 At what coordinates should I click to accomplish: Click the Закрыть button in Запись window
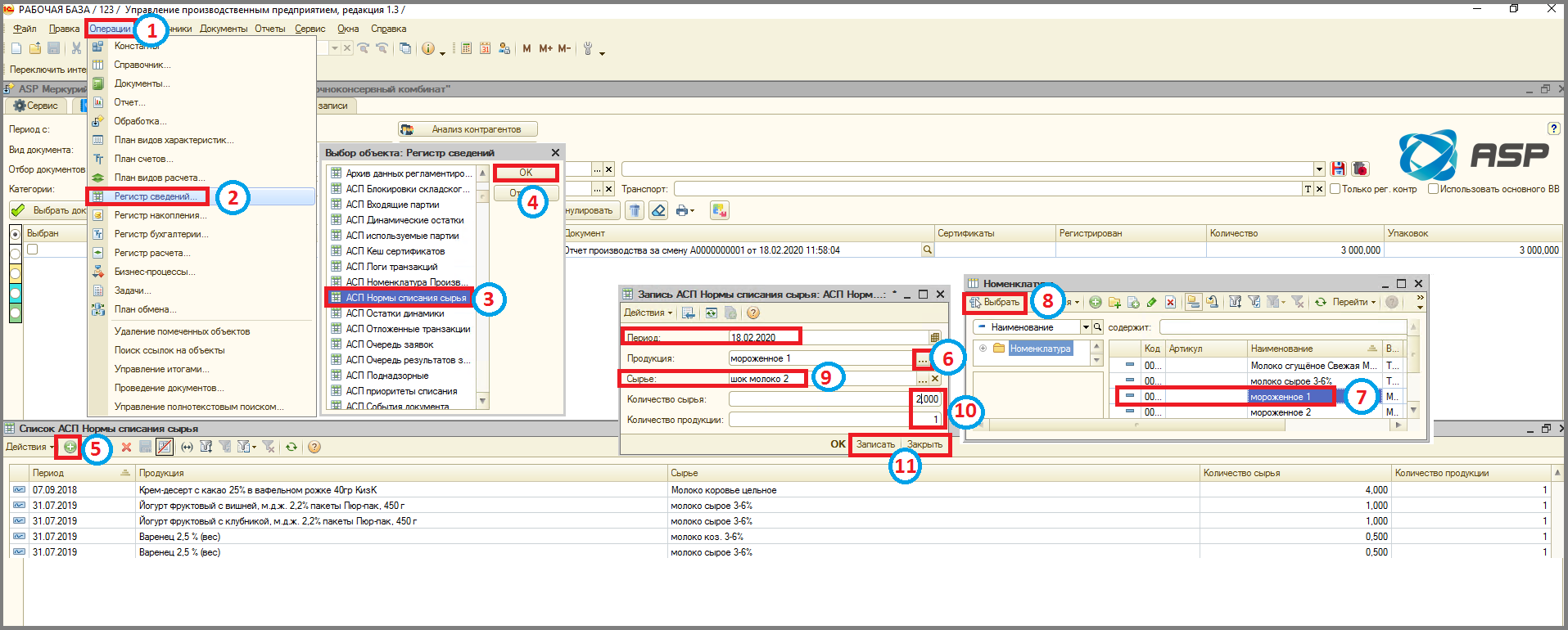pos(924,444)
